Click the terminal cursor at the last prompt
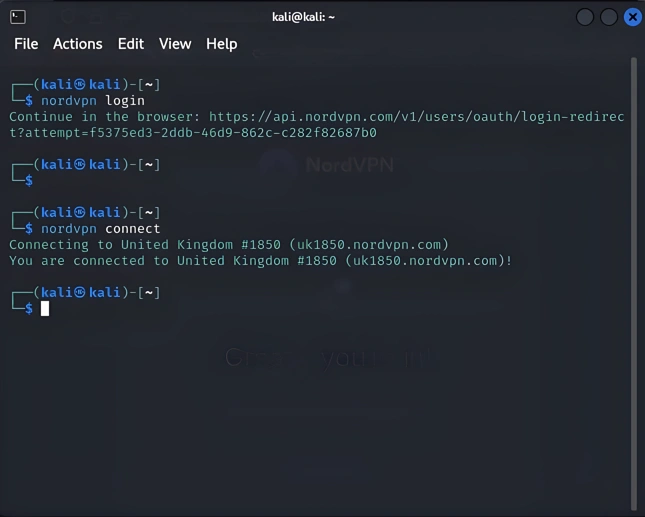The width and height of the screenshot is (645, 517). (45, 308)
